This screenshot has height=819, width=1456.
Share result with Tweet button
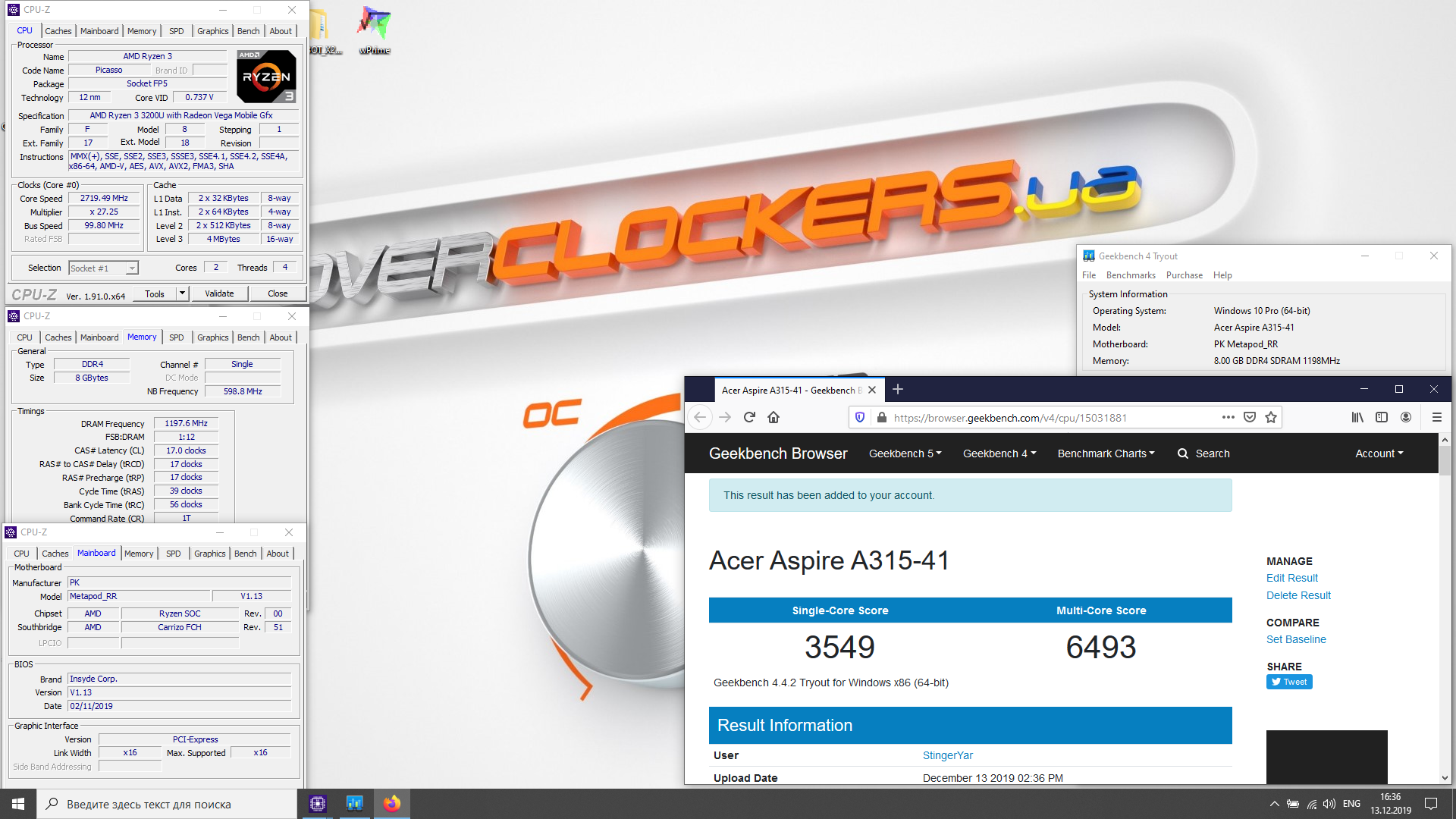[x=1289, y=682]
